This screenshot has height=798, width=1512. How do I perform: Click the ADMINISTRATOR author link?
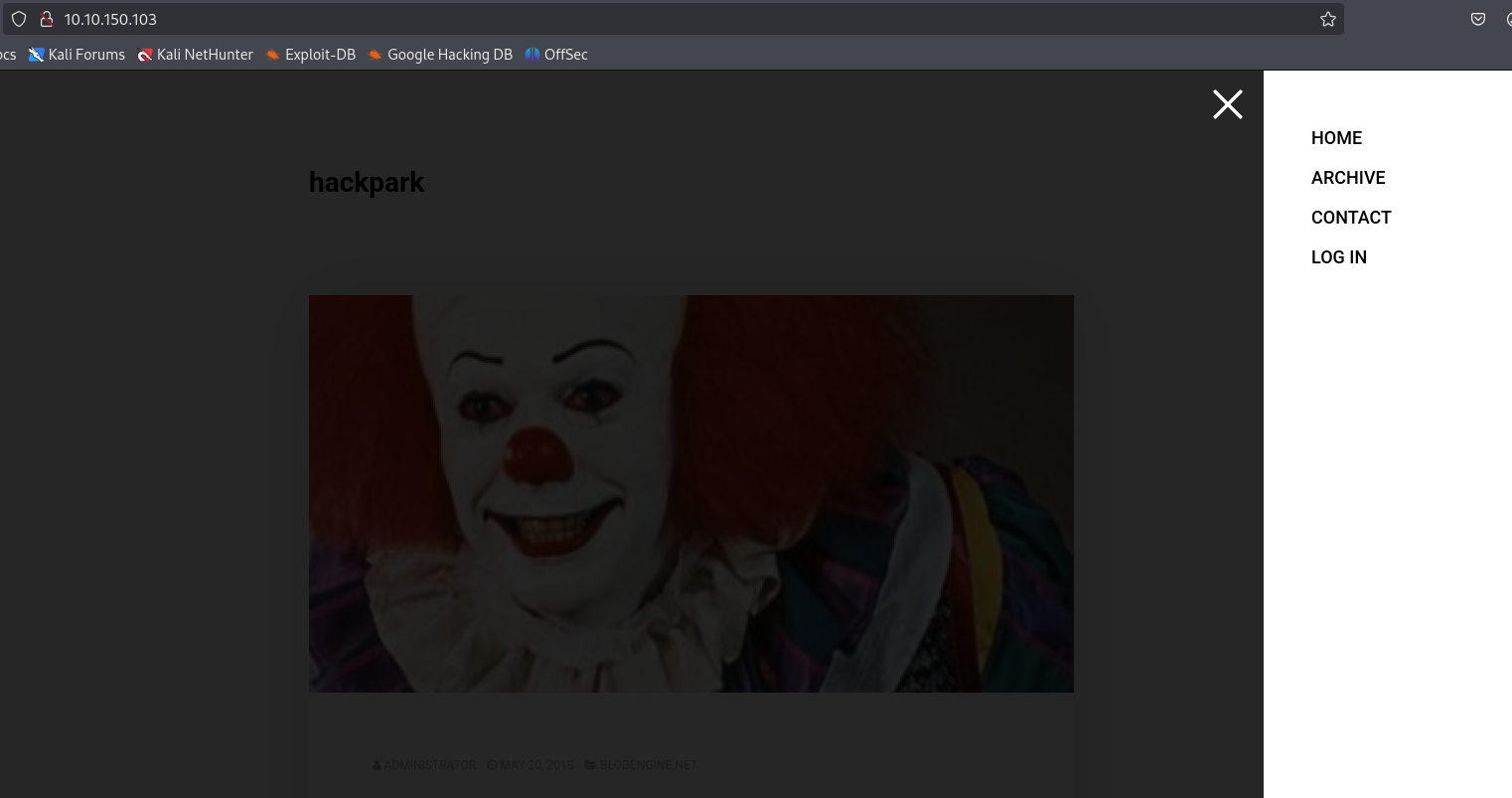[x=429, y=765]
